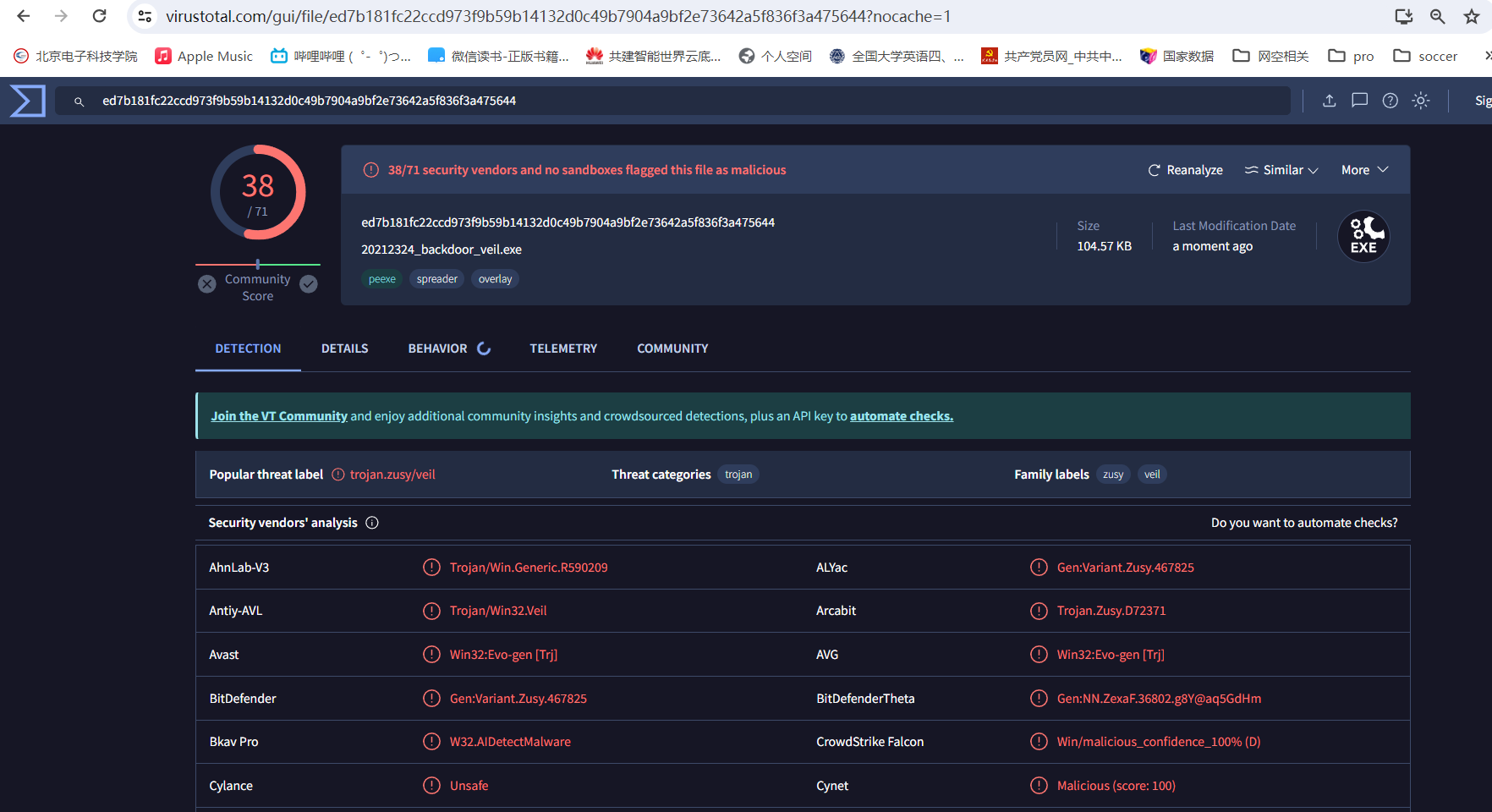Open the 哔哩哔哩 bookmark
1492x812 pixels.
click(x=340, y=56)
